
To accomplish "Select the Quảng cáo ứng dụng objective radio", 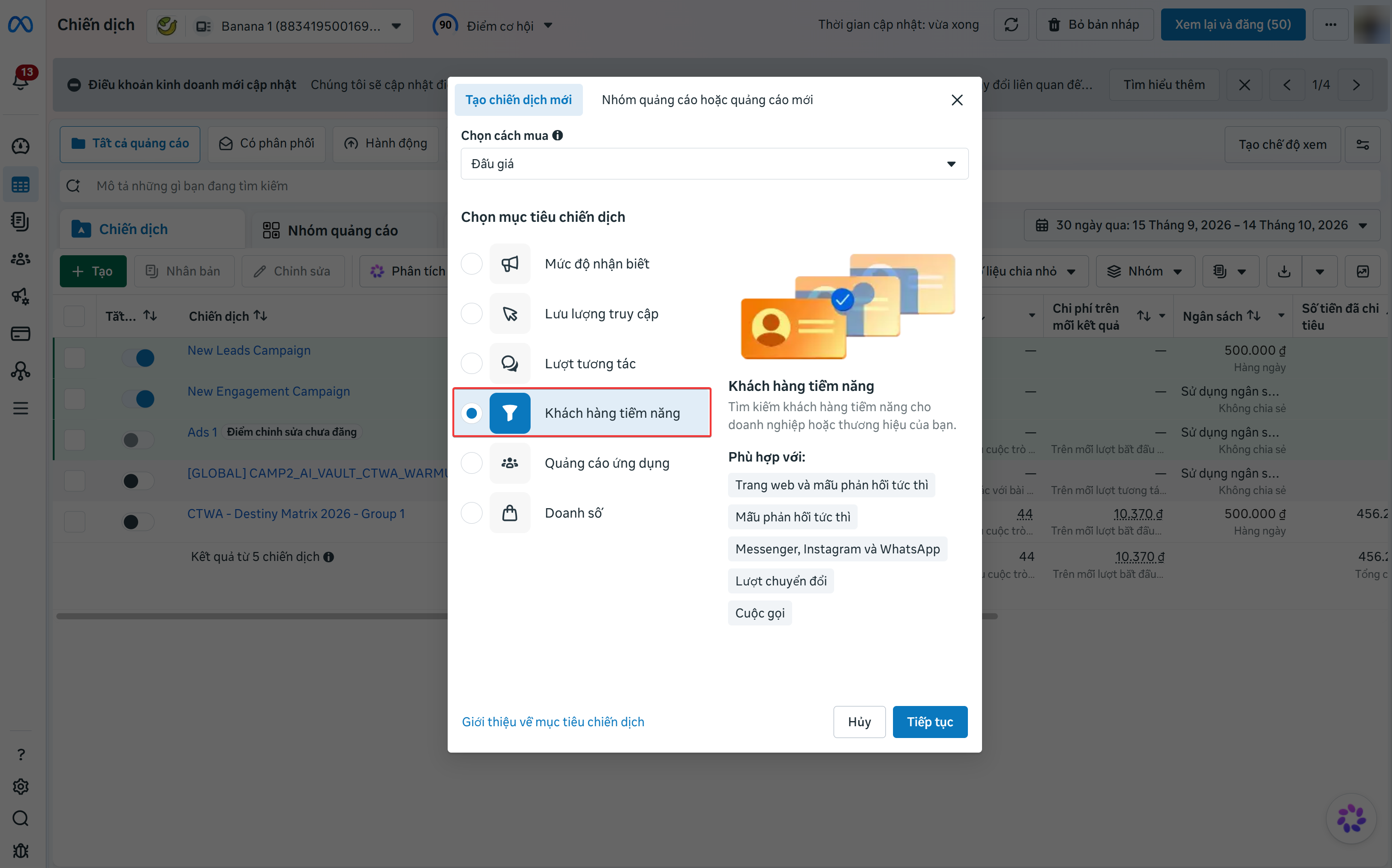I will 472,463.
